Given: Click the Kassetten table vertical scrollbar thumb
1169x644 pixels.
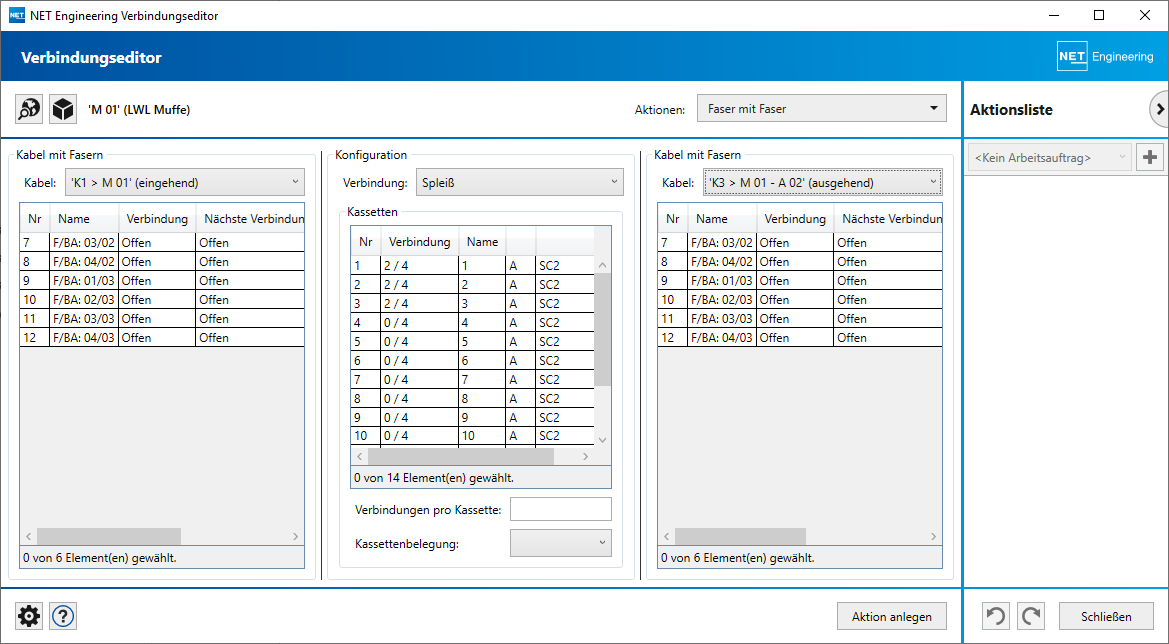Looking at the screenshot, I should click(602, 329).
